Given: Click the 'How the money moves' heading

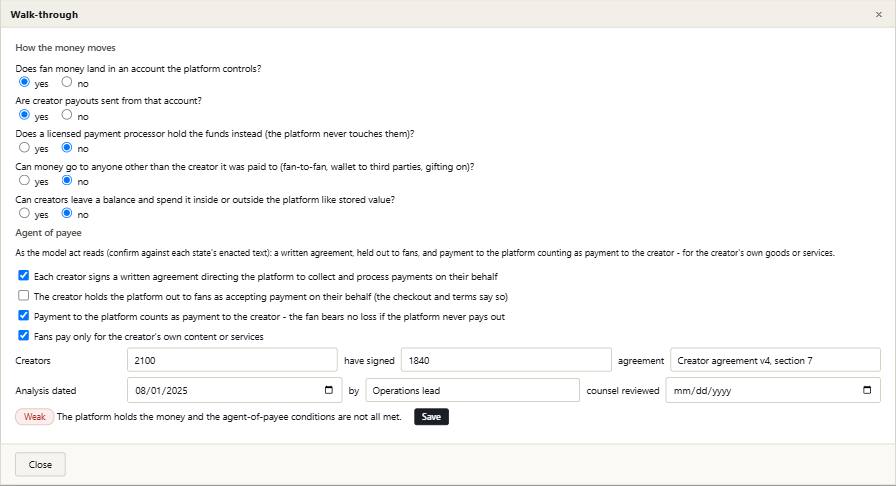Looking at the screenshot, I should click(x=65, y=47).
